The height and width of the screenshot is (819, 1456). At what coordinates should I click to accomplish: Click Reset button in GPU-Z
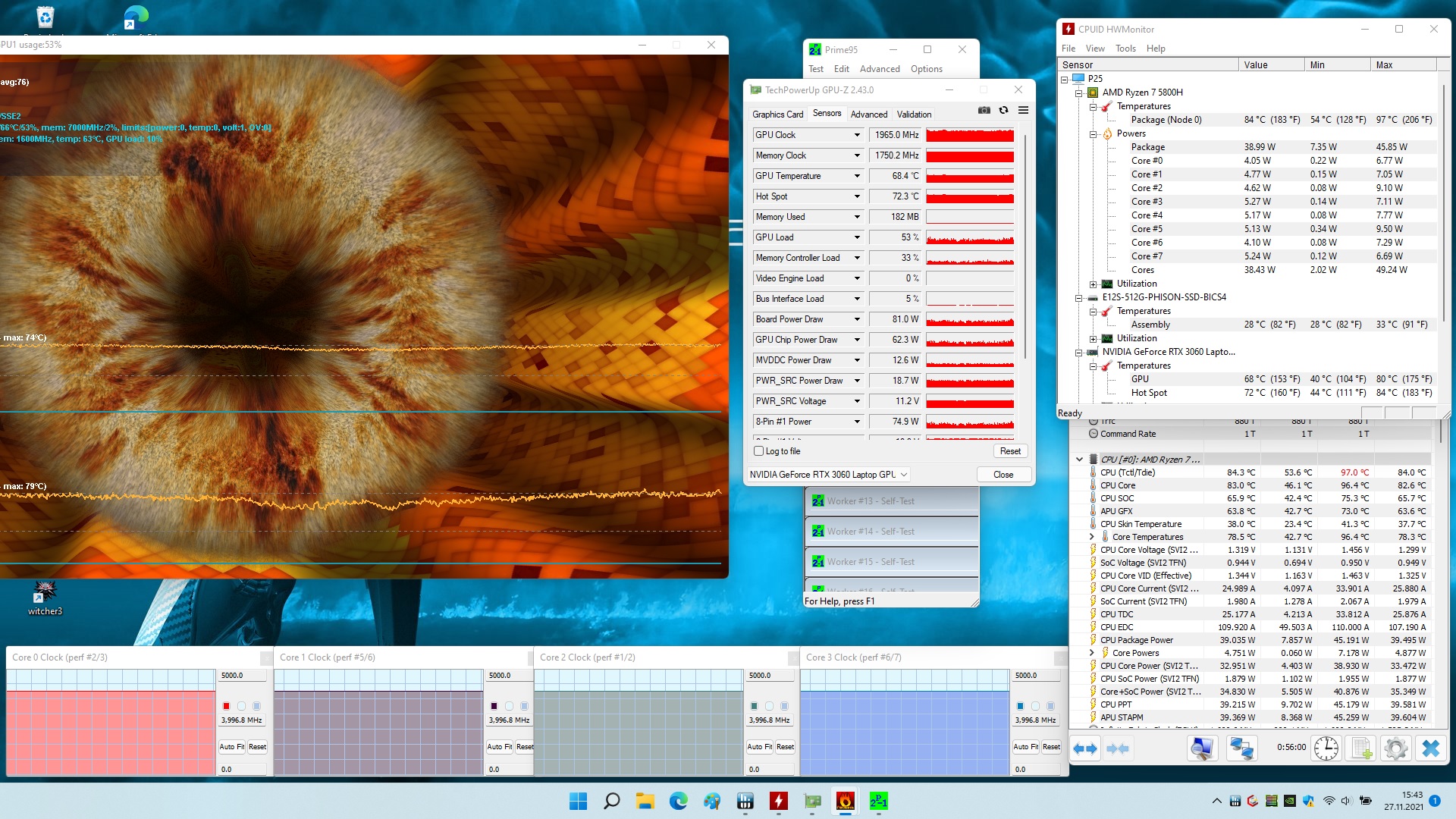[1010, 451]
